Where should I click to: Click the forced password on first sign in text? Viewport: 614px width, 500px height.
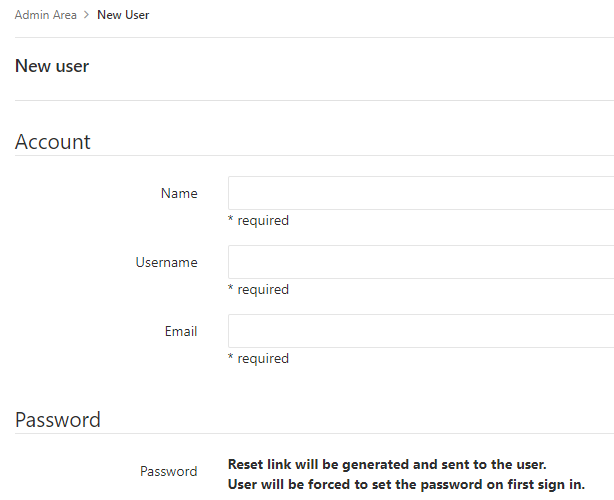tap(406, 485)
